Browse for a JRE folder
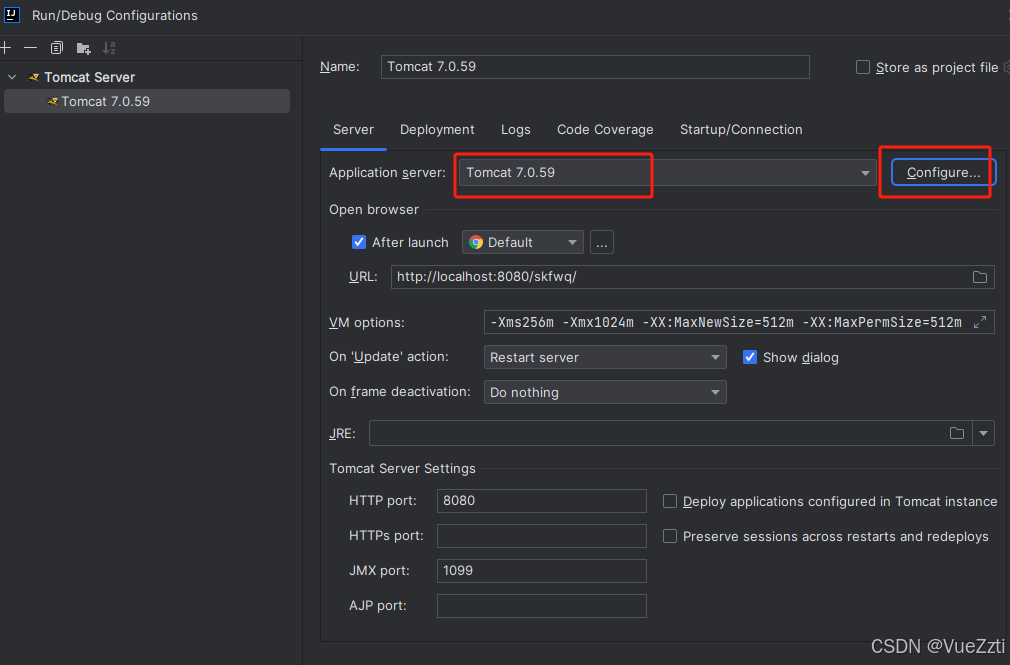 point(957,433)
